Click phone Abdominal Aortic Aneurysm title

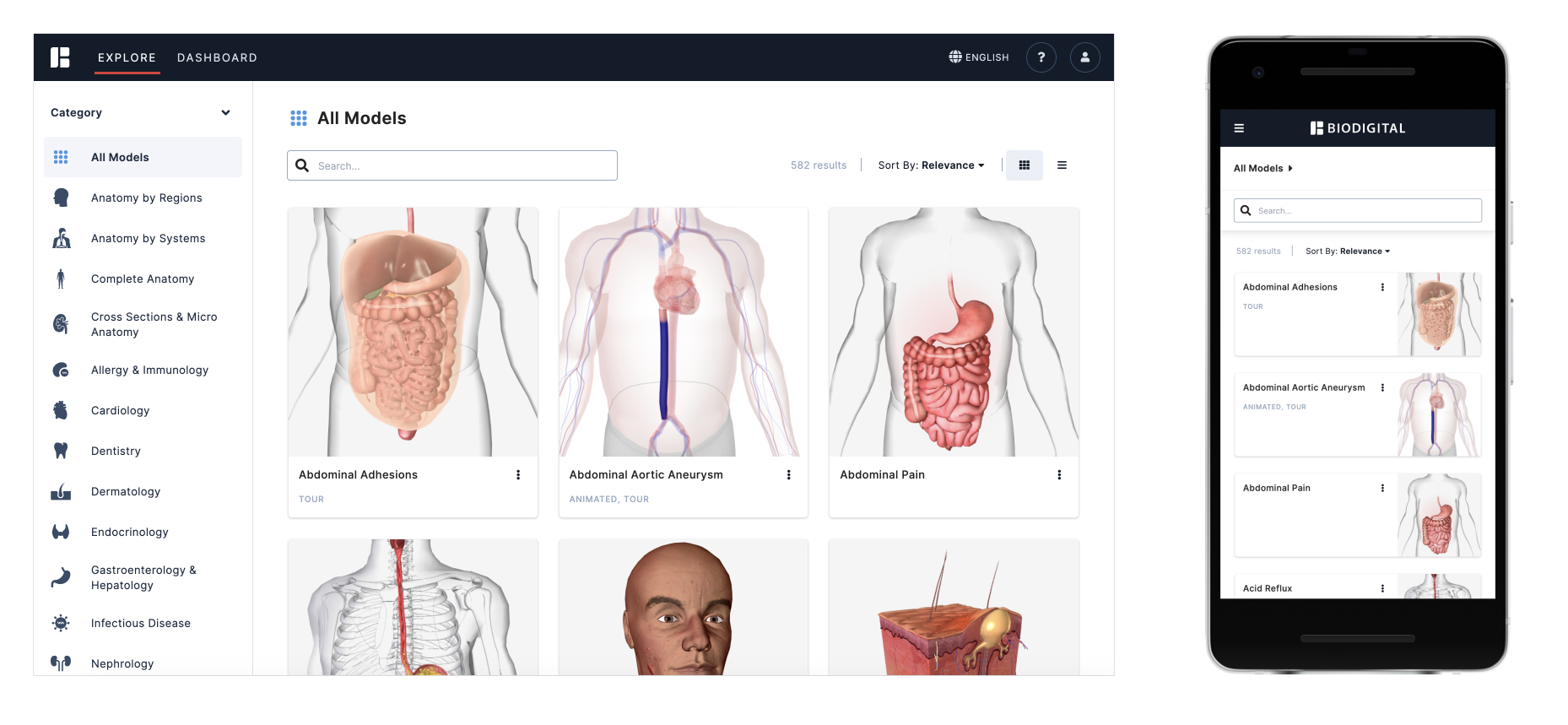(x=1304, y=387)
